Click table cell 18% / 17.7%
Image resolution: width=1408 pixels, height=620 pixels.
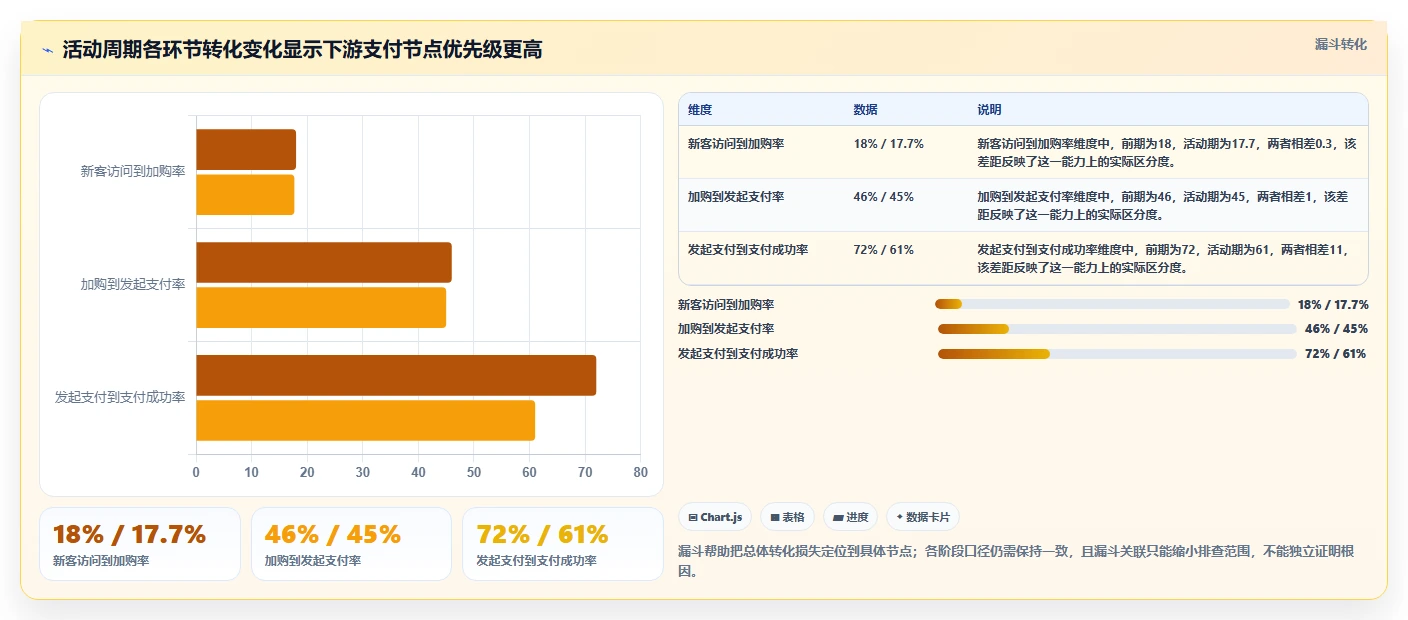click(889, 144)
